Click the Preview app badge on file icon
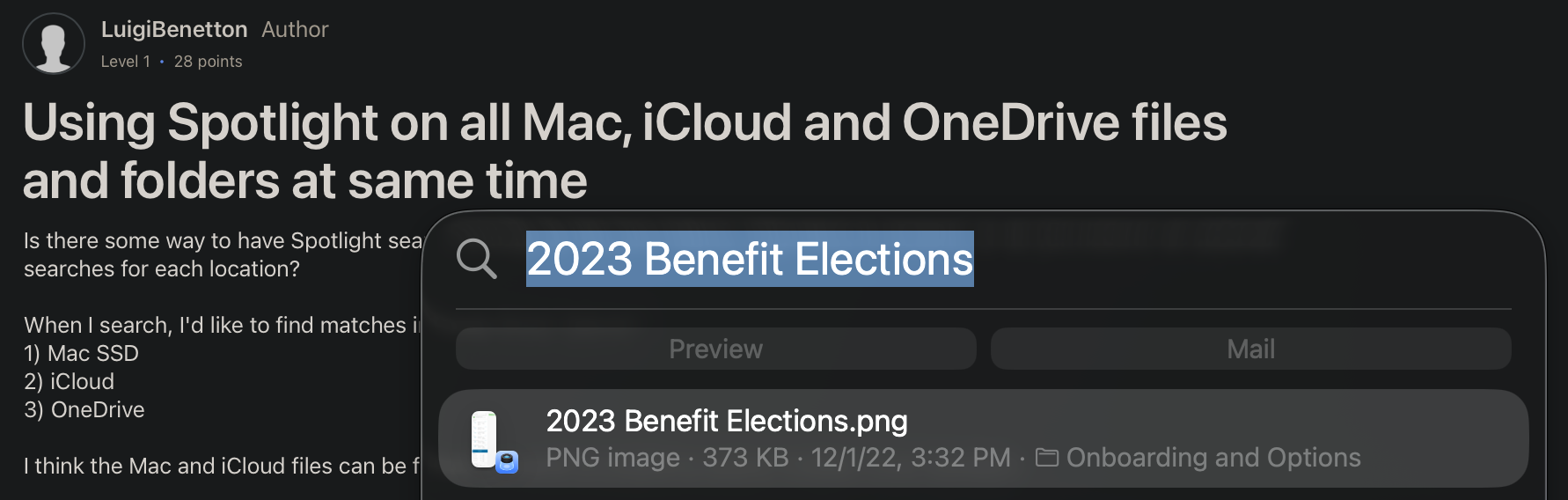This screenshot has width=1568, height=500. pos(507,461)
